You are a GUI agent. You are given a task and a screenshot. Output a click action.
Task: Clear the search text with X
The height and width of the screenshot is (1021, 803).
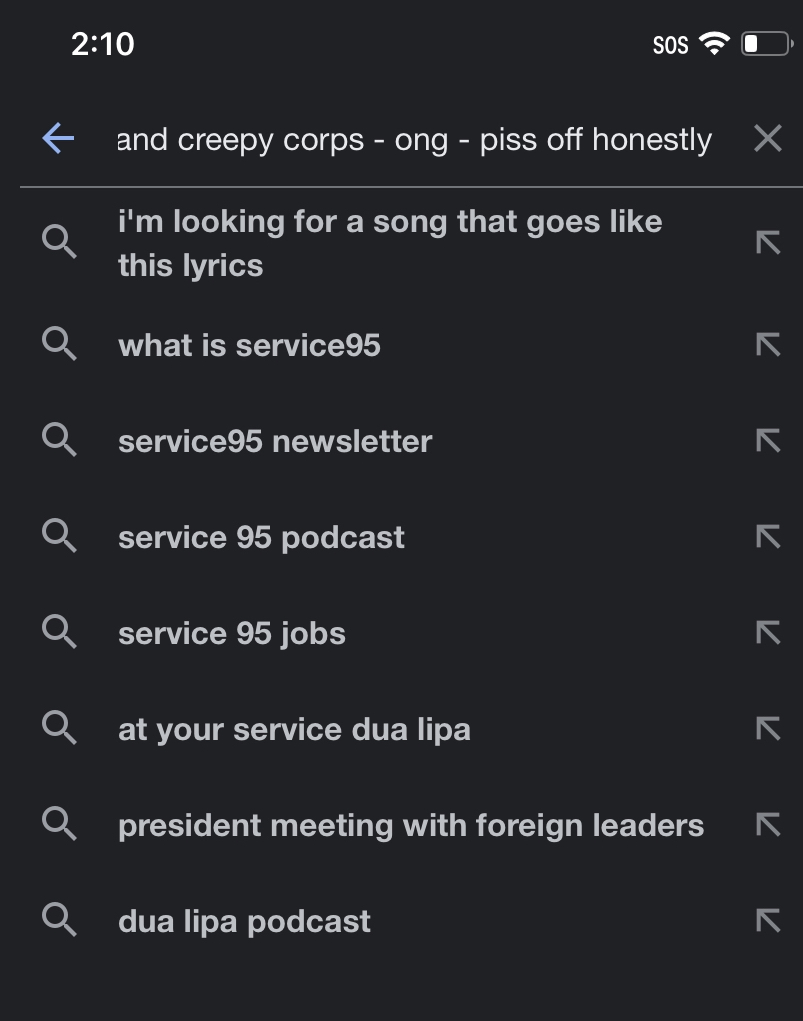pyautogui.click(x=767, y=139)
